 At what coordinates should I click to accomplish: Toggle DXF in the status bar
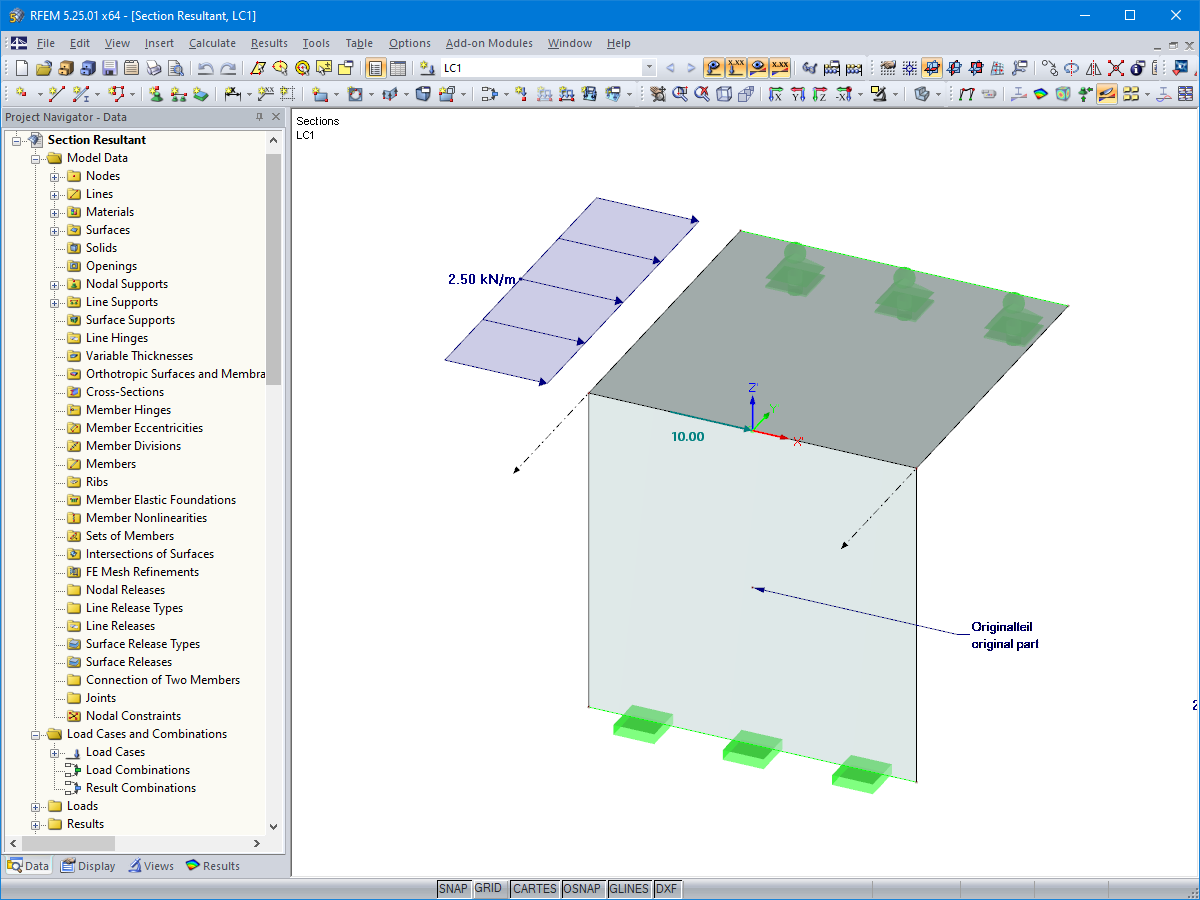[x=667, y=889]
